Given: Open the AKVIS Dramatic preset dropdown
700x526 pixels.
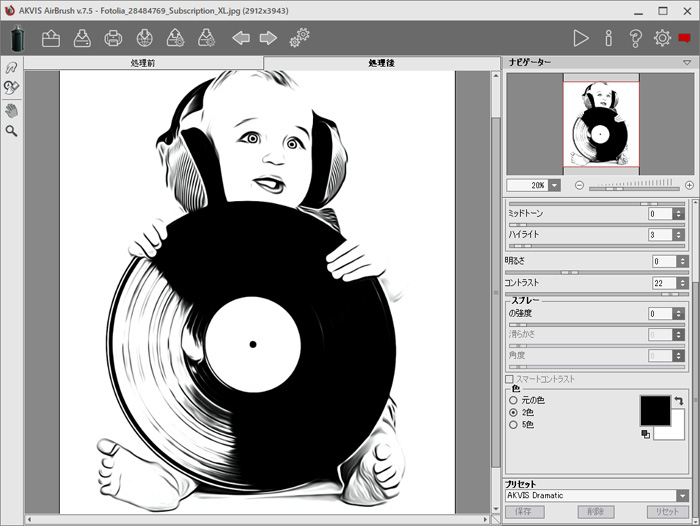Looking at the screenshot, I should 682,495.
